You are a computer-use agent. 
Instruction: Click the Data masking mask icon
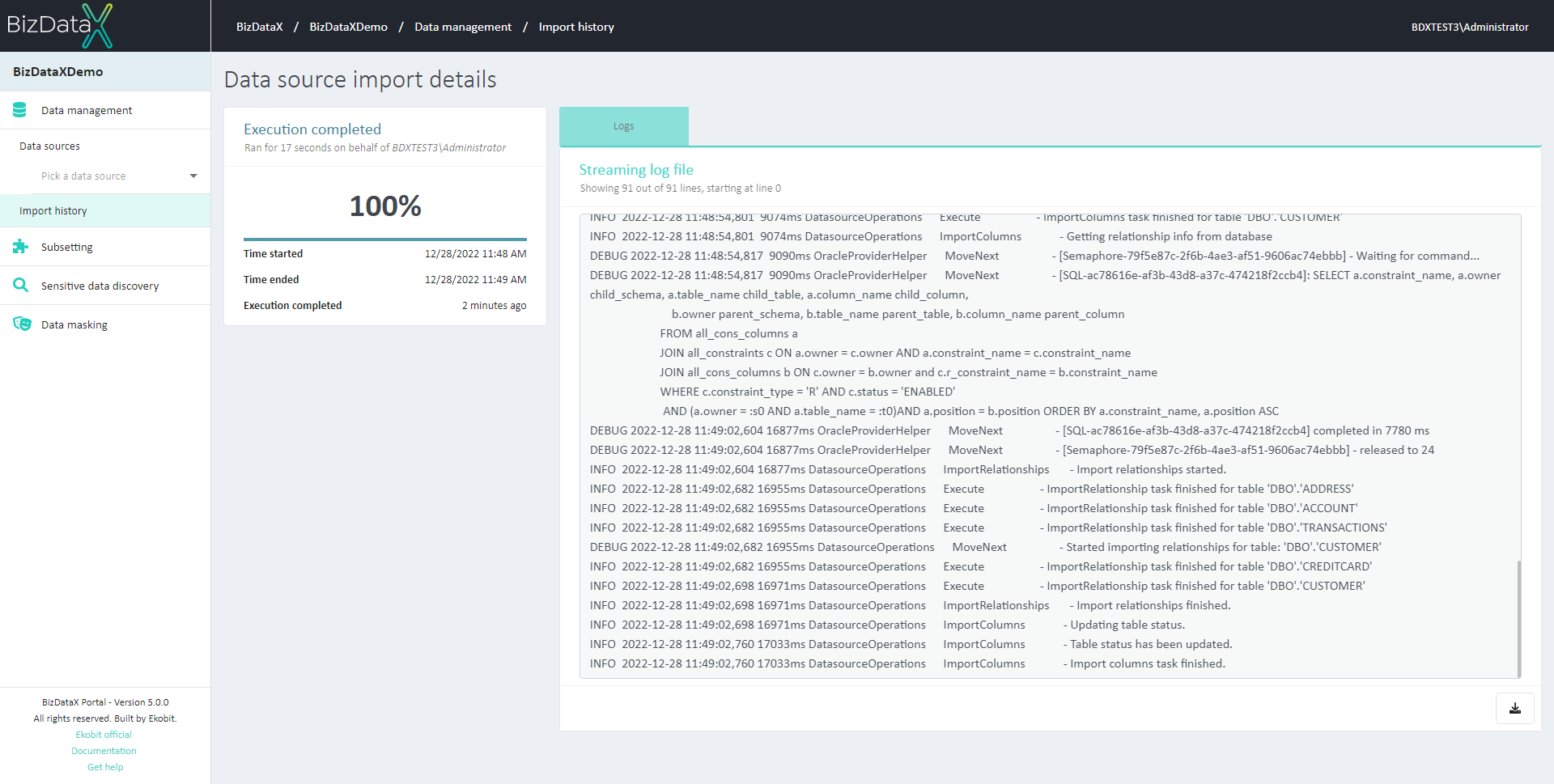pyautogui.click(x=22, y=324)
